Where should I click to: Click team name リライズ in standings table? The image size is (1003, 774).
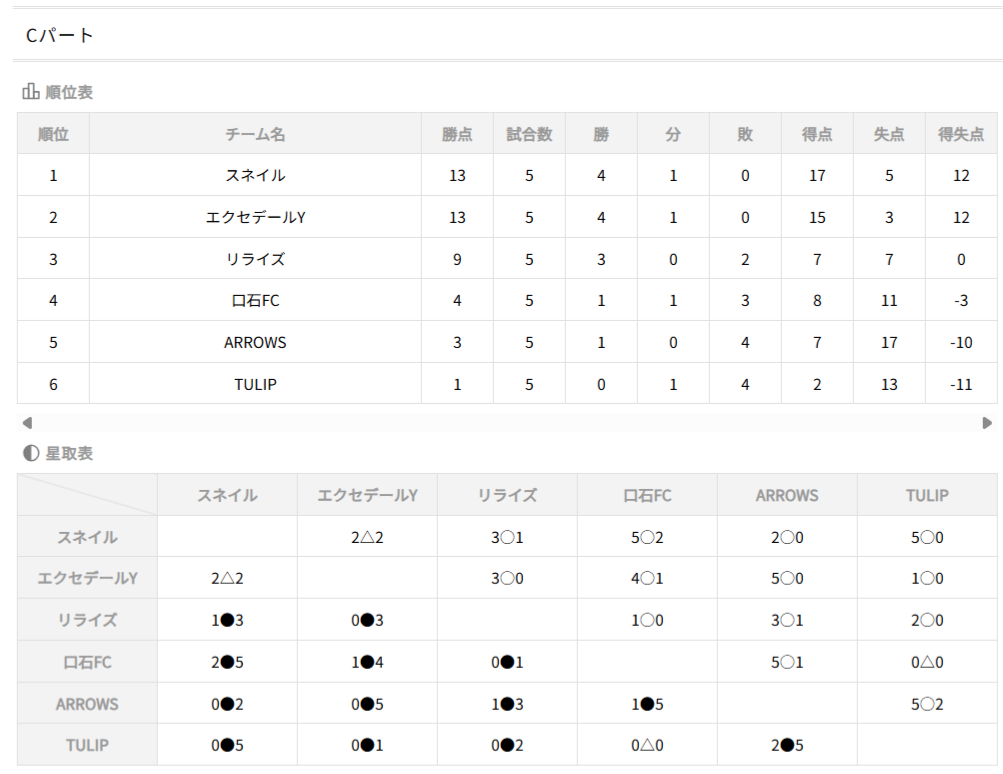coord(255,259)
